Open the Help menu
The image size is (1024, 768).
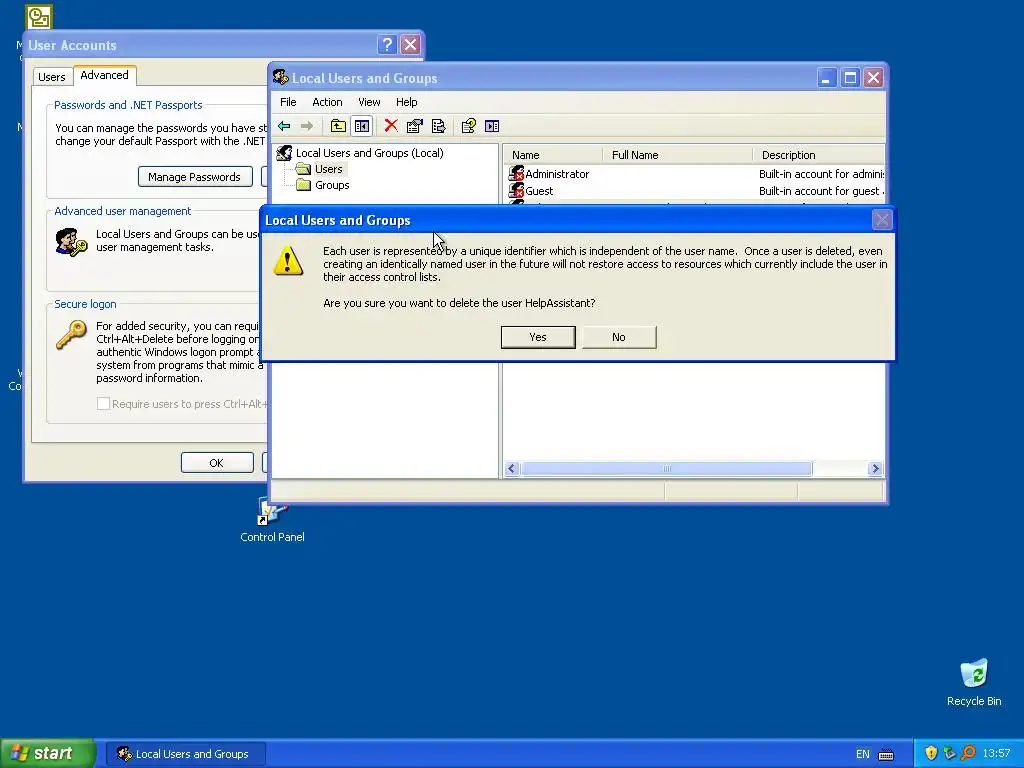406,102
